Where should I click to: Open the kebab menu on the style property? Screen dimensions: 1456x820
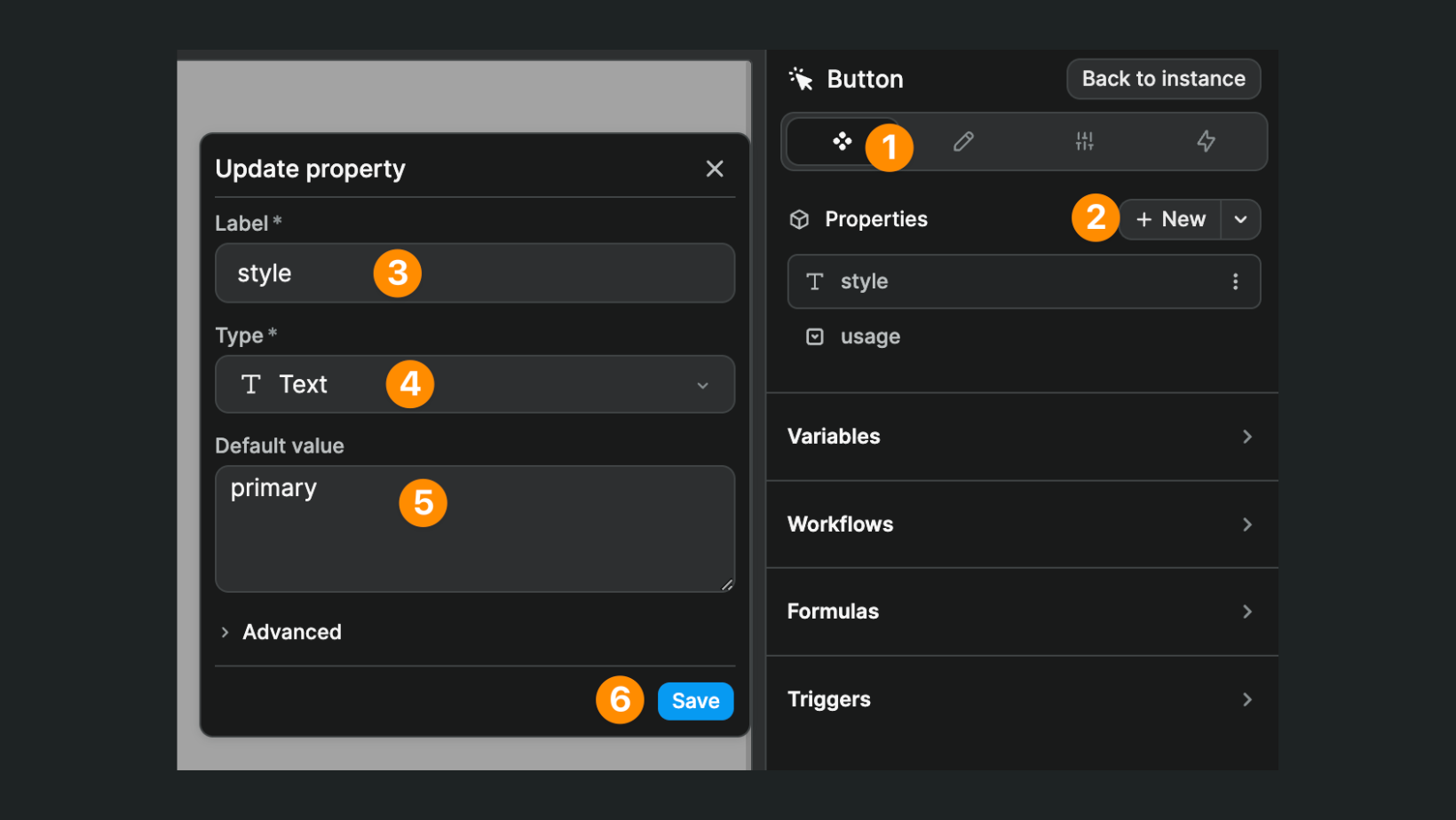(1235, 281)
